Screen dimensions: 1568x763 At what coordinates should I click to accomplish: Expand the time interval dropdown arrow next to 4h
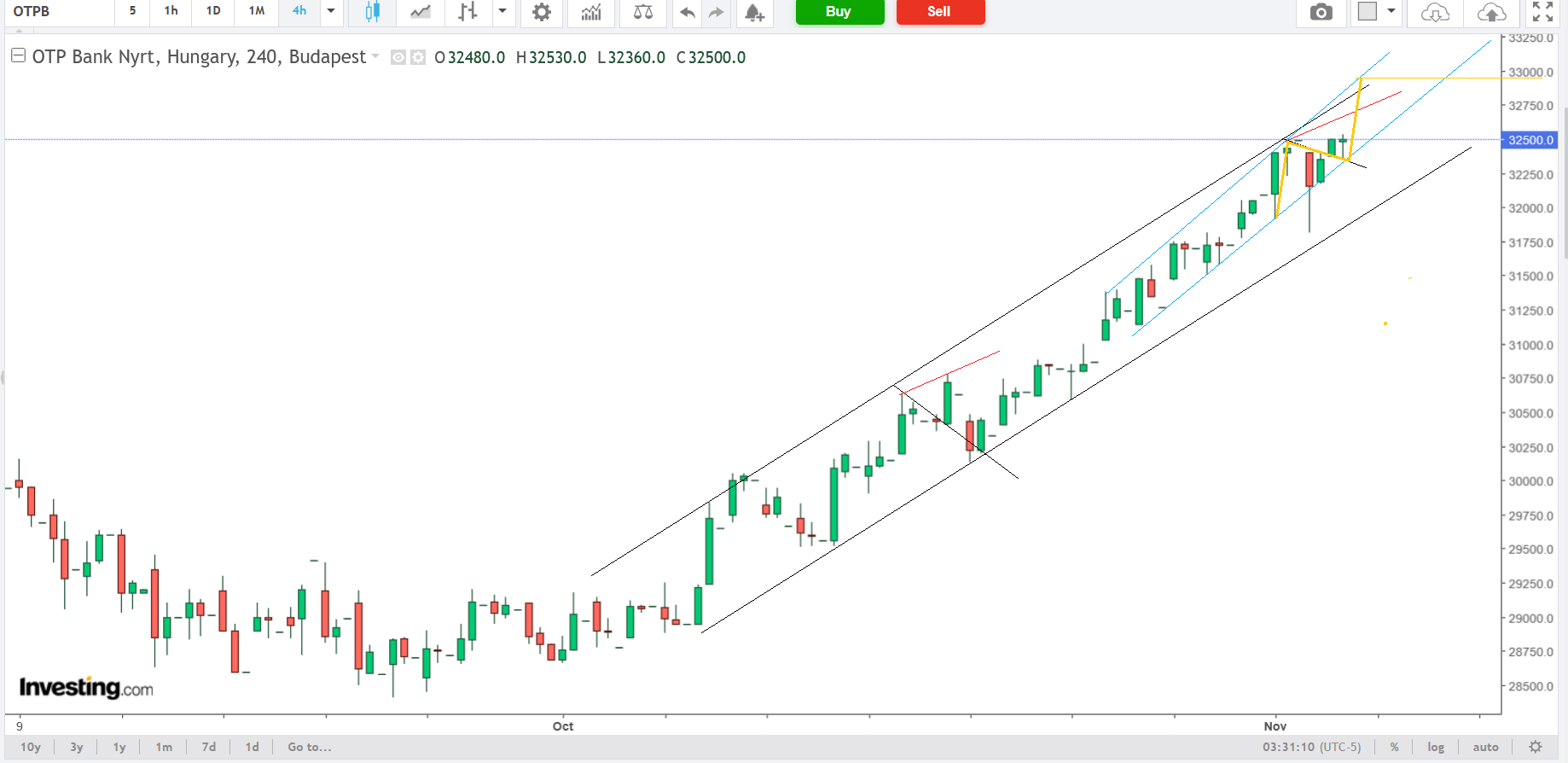click(x=331, y=11)
